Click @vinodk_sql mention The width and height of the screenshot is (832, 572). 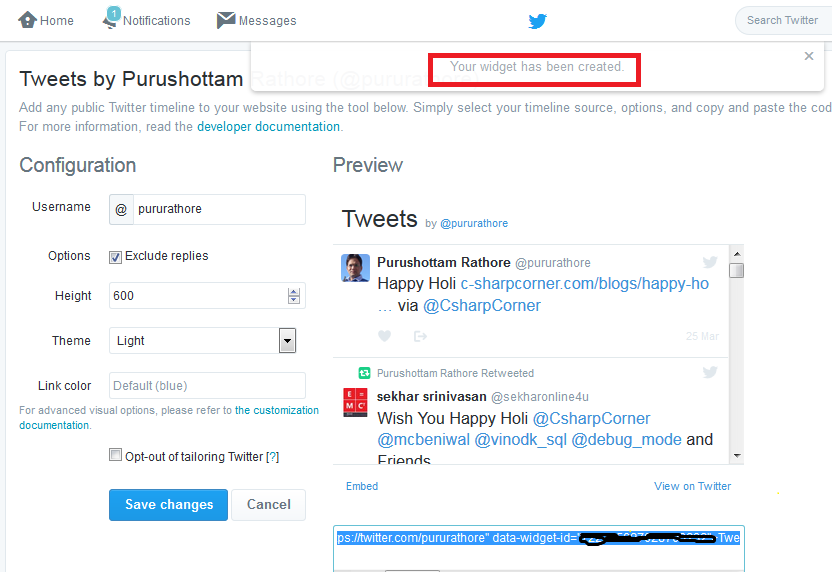point(521,440)
